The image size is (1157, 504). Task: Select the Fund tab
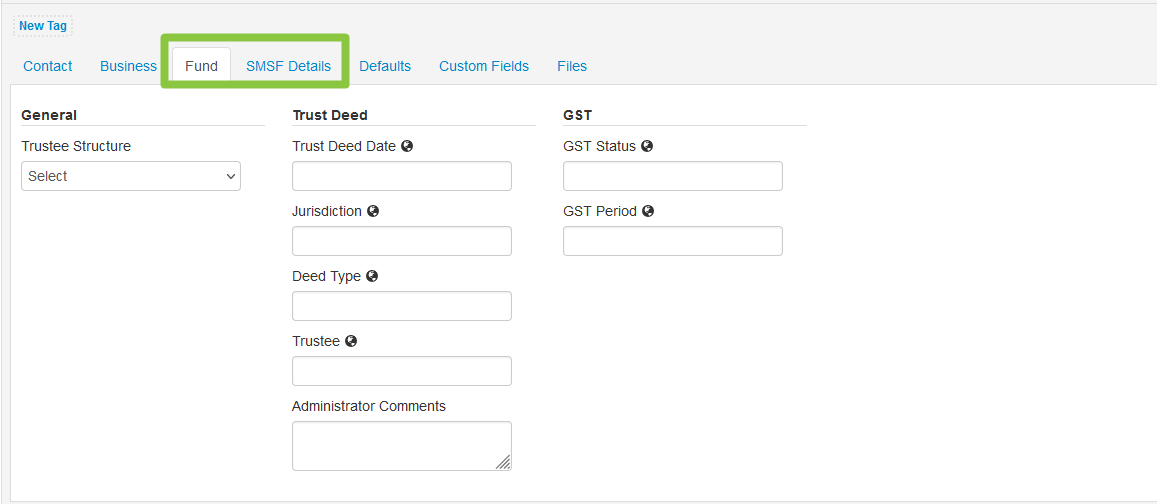pyautogui.click(x=201, y=66)
